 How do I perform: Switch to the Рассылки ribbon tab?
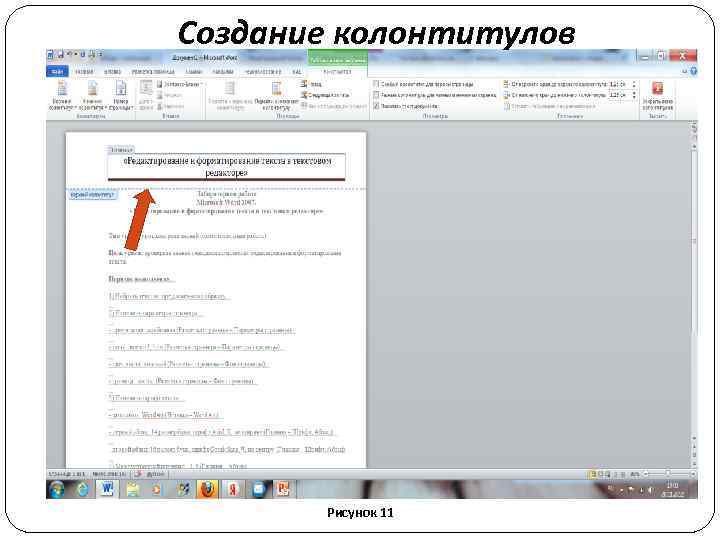223,72
